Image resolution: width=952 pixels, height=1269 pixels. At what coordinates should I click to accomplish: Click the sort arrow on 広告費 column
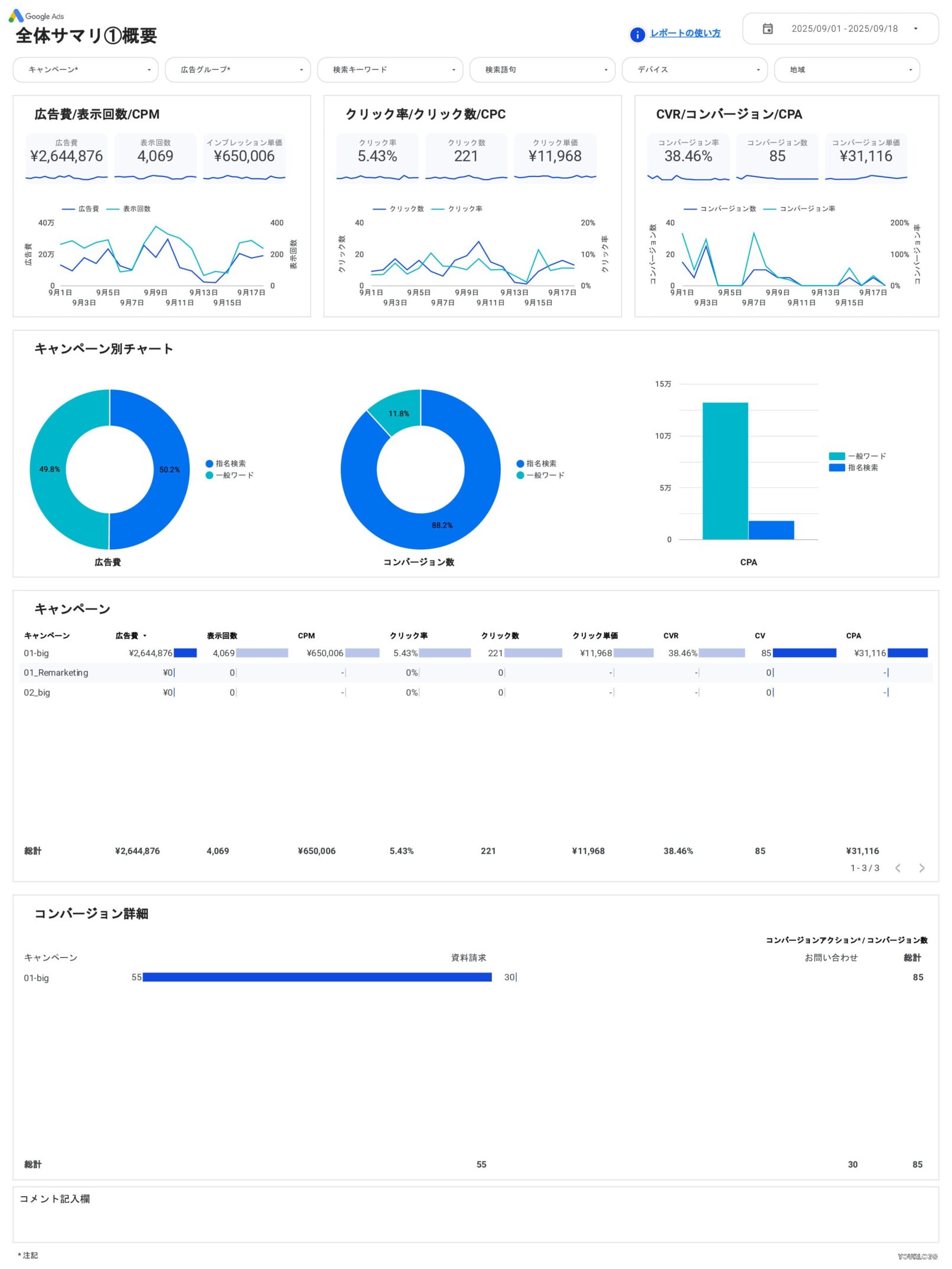click(145, 635)
